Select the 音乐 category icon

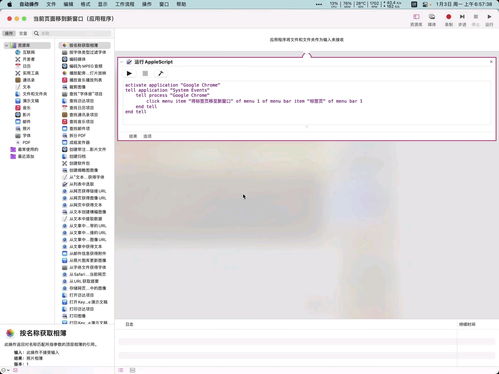tap(18, 108)
